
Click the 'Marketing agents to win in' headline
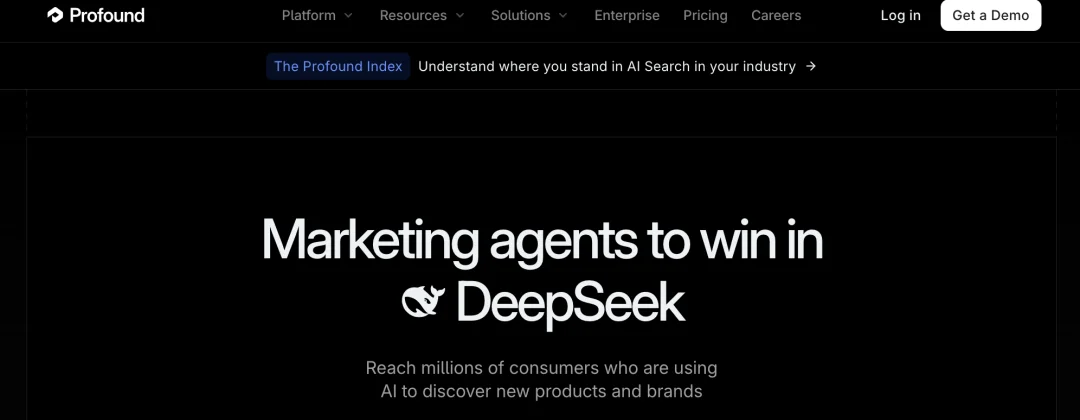(542, 240)
